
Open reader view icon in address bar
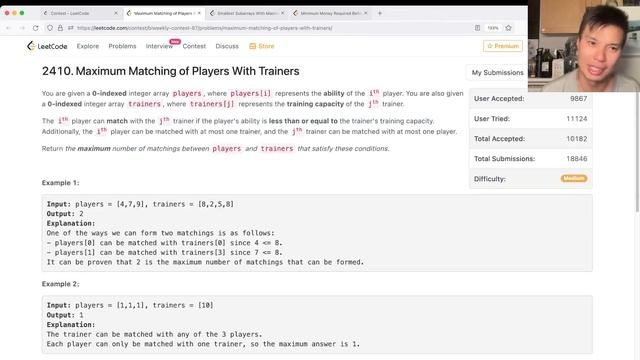[x=477, y=28]
